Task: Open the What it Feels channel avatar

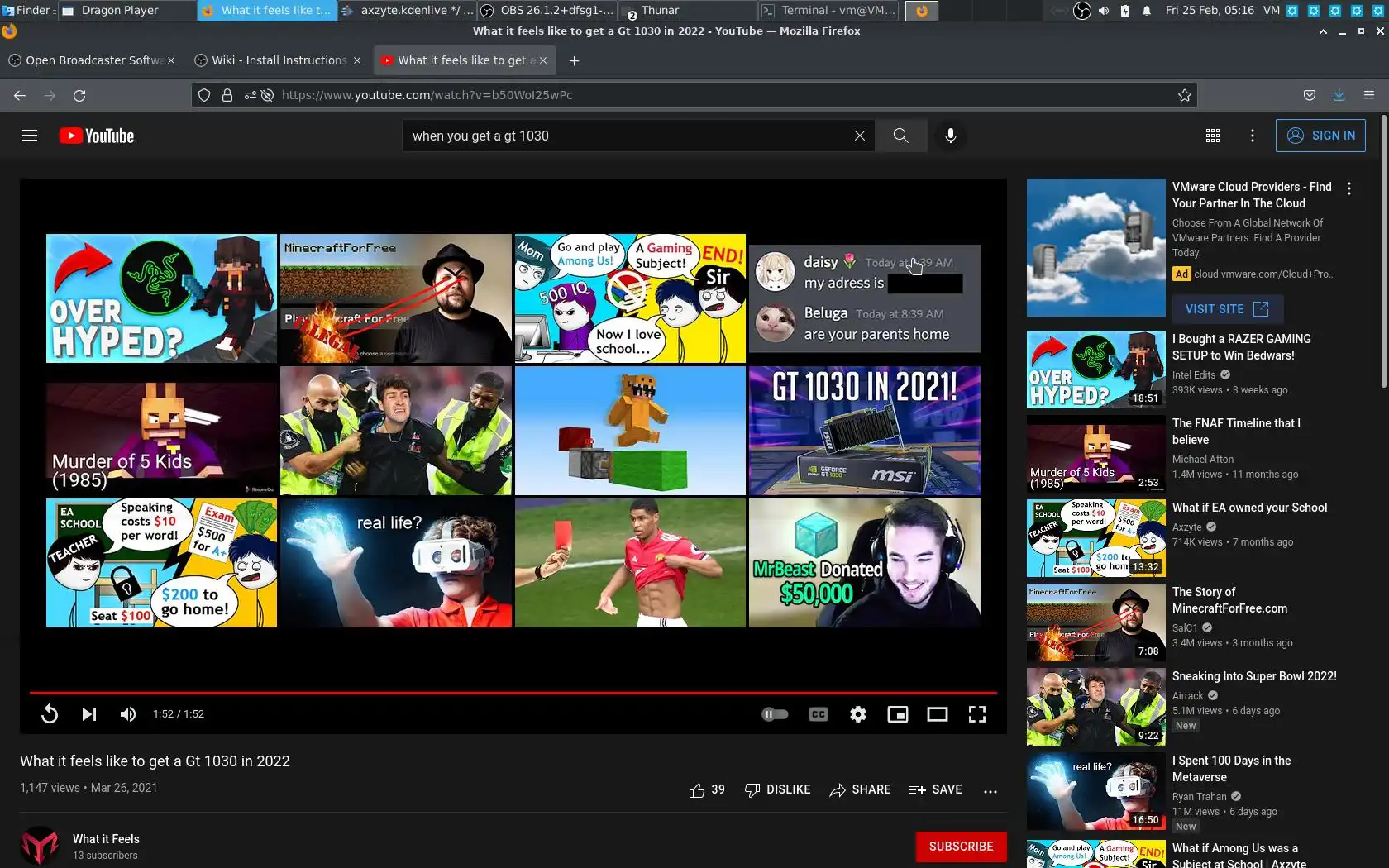Action: click(40, 847)
